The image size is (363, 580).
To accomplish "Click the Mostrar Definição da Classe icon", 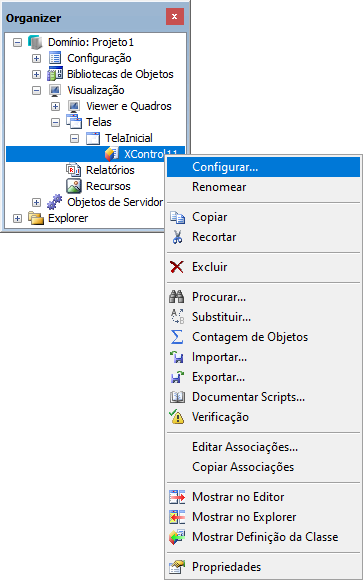I will tap(177, 537).
